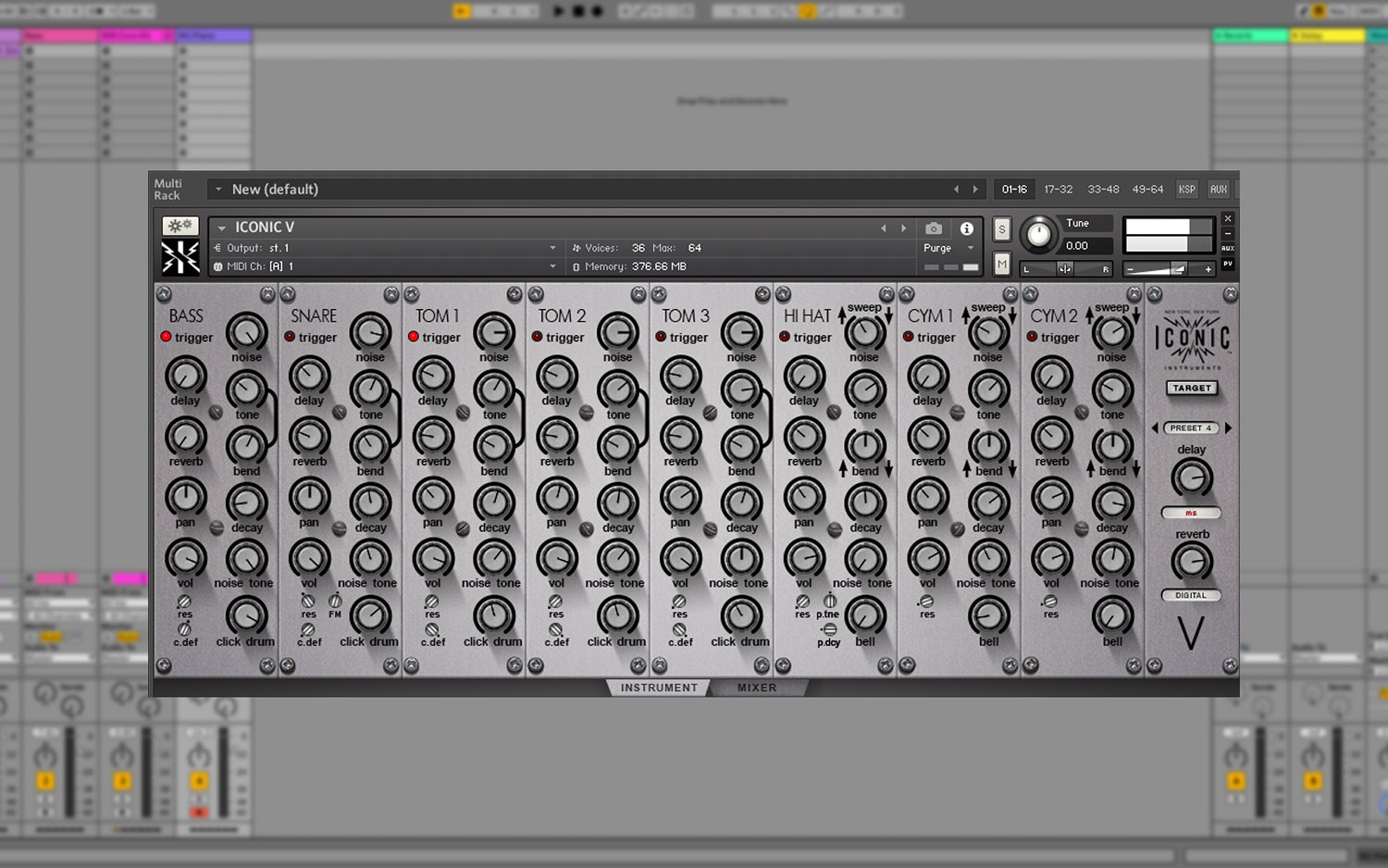Click the CYM 1 sweep down arrow
Viewport: 1388px width, 868px height.
[1012, 316]
